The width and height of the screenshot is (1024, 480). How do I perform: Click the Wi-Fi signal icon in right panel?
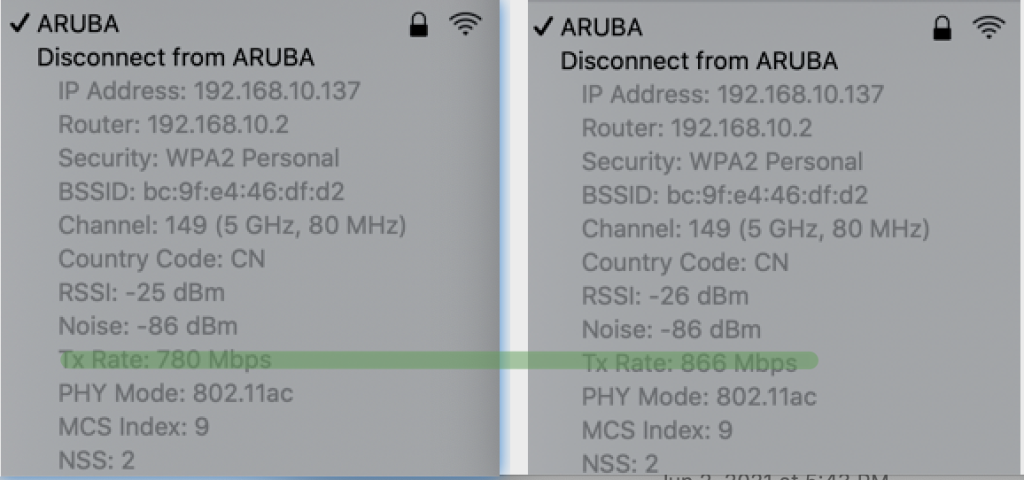point(989,27)
